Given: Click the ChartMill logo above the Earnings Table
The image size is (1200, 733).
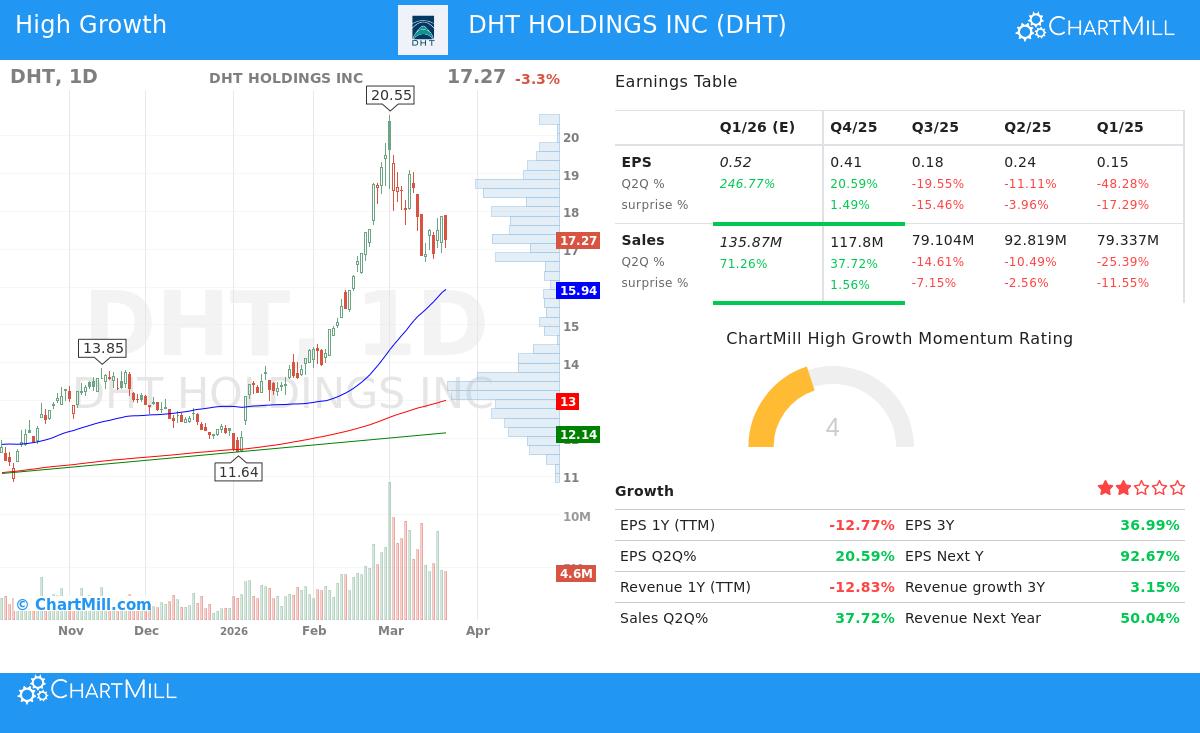Looking at the screenshot, I should [1094, 27].
